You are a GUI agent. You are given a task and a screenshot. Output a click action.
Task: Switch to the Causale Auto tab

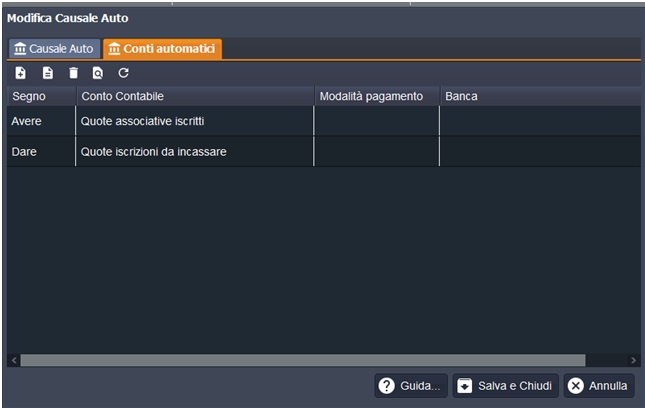53,49
